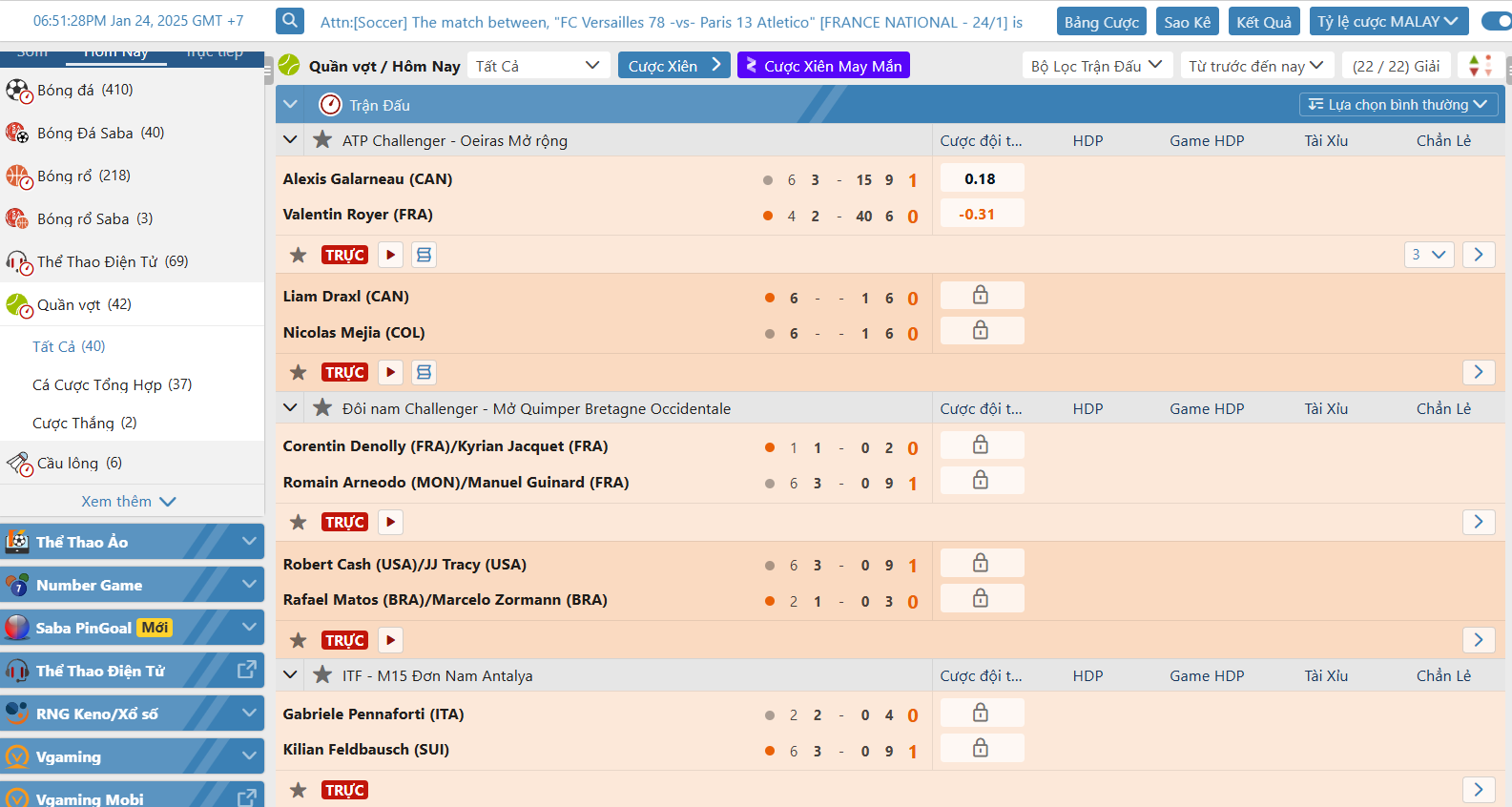Click locked odds for Nicolas Mejia

[x=982, y=330]
